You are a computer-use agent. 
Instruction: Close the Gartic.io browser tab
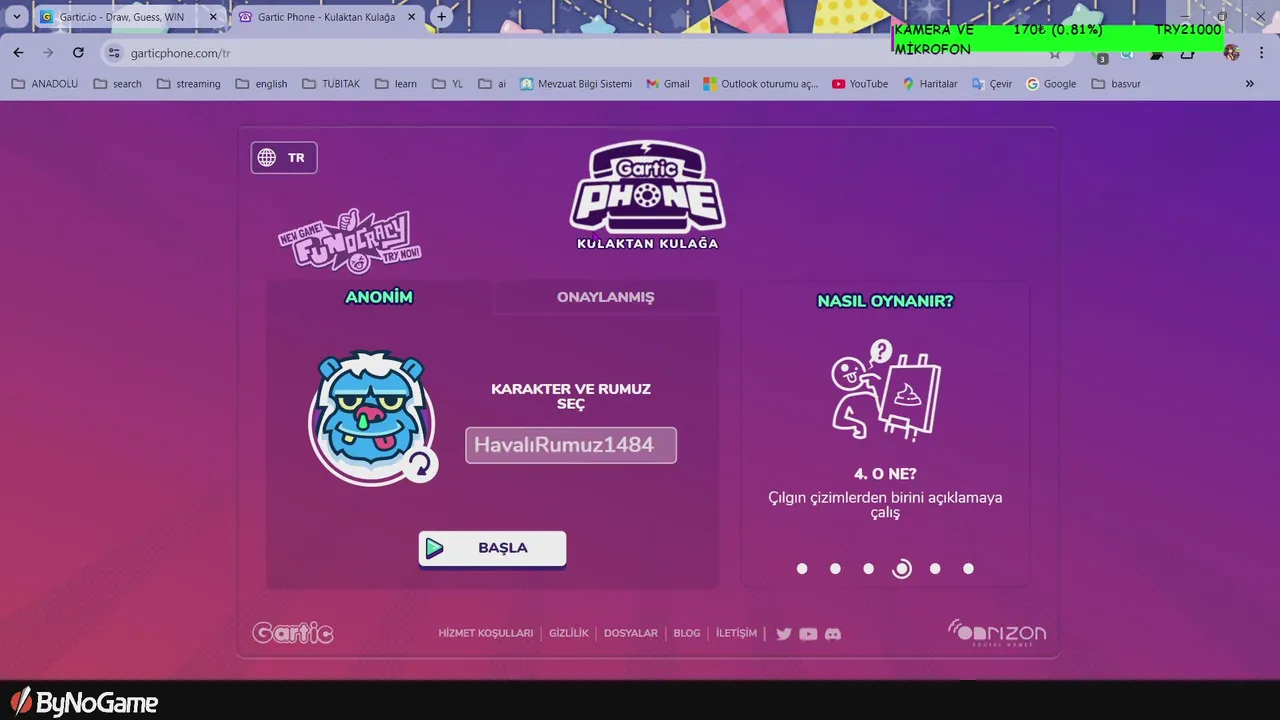[x=213, y=17]
